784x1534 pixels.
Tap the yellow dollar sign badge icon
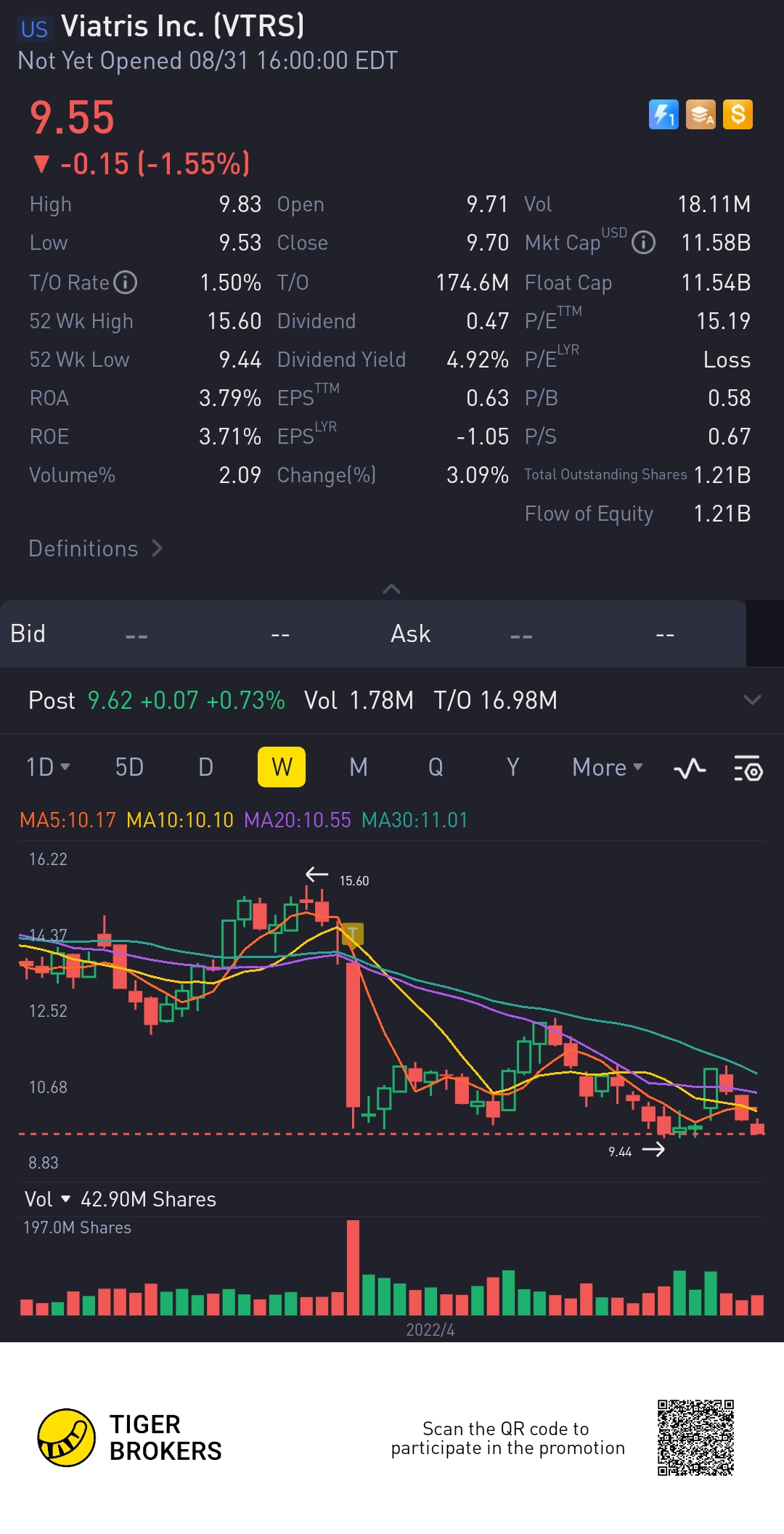(738, 115)
